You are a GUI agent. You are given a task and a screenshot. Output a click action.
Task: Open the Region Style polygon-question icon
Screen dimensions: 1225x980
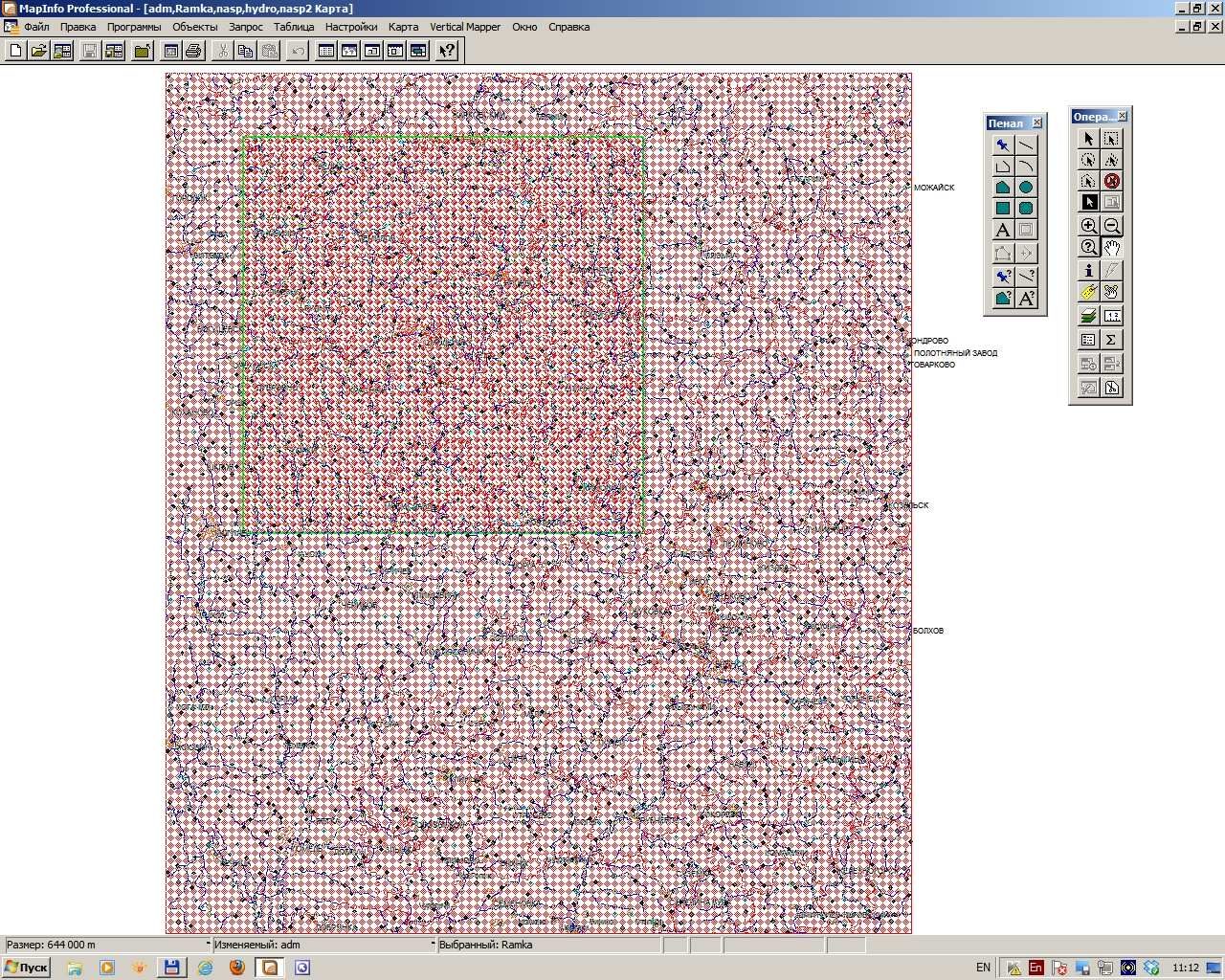(x=1003, y=299)
